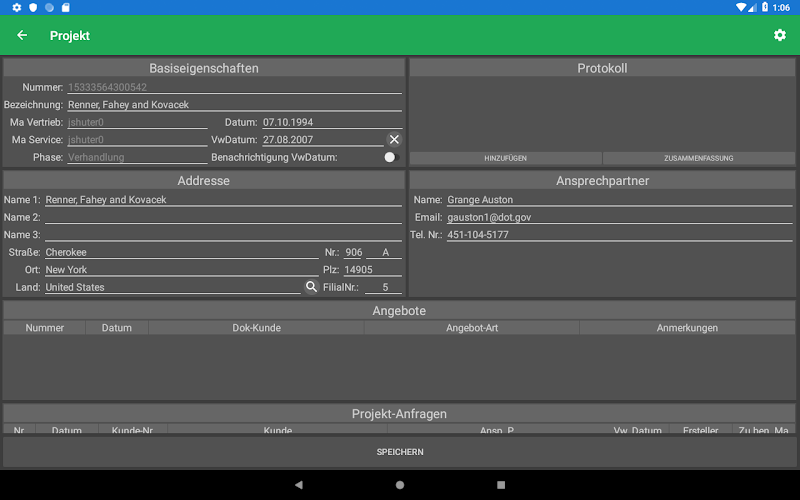Select the Datum field 07.10.1994
Viewport: 800px width, 500px height.
(332, 122)
